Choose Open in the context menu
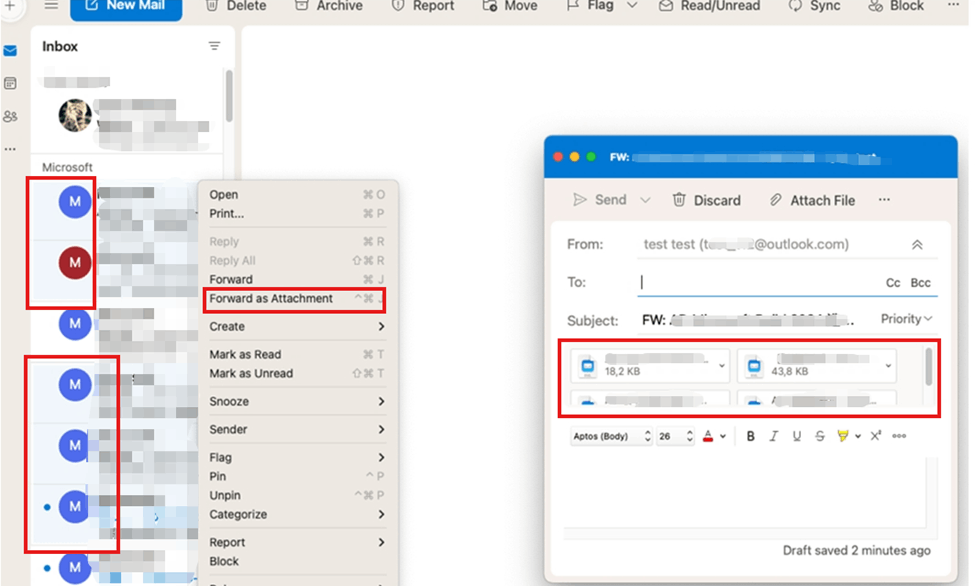Image resolution: width=975 pixels, height=586 pixels. click(x=297, y=195)
